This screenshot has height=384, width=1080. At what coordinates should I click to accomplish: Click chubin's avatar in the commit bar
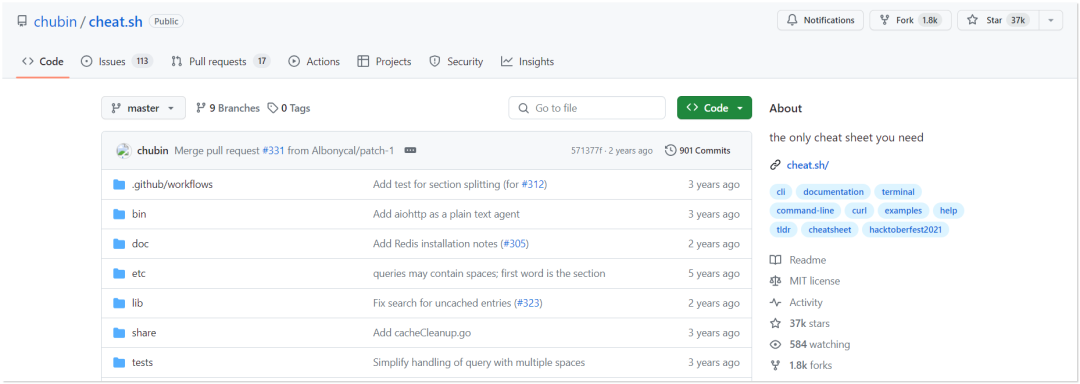pyautogui.click(x=124, y=151)
